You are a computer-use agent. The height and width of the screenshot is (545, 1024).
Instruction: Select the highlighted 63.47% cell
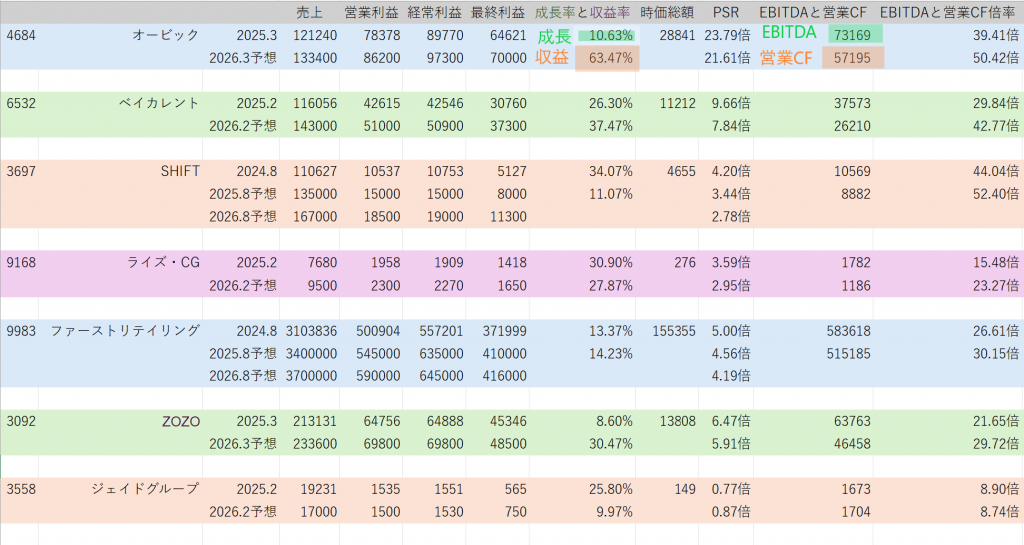(607, 58)
